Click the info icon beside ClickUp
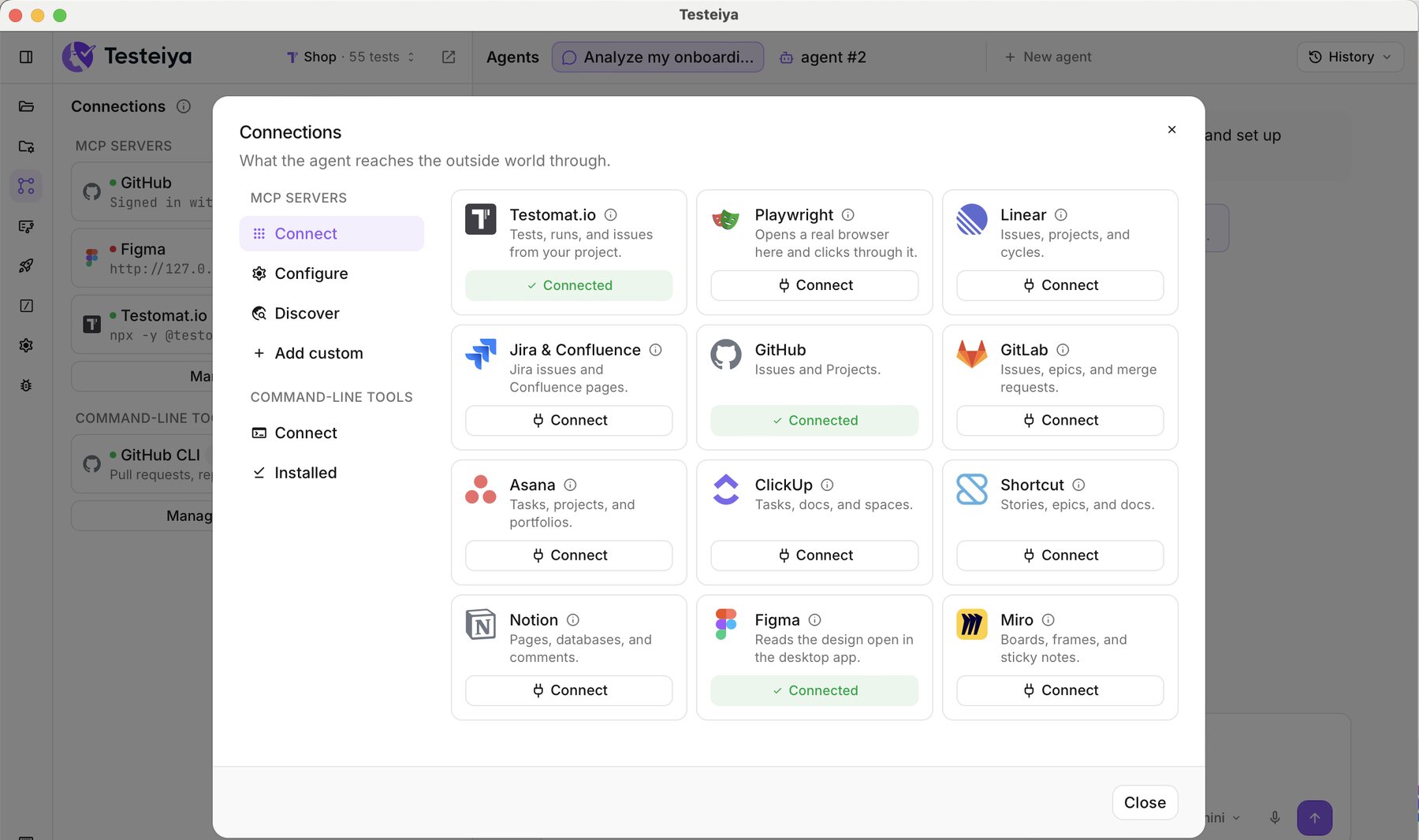Image resolution: width=1419 pixels, height=840 pixels. pyautogui.click(x=827, y=485)
